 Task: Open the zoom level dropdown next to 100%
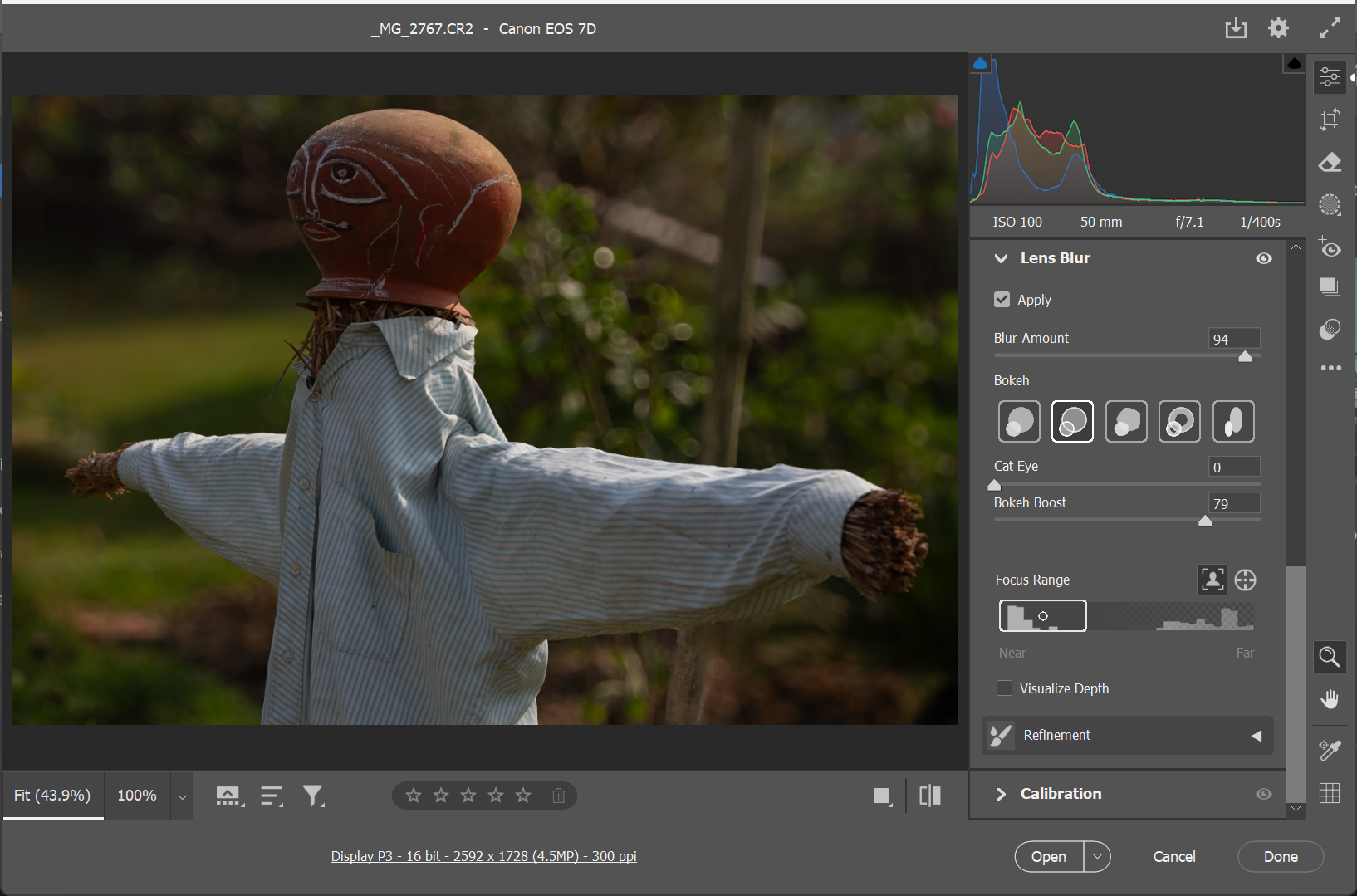pos(181,796)
